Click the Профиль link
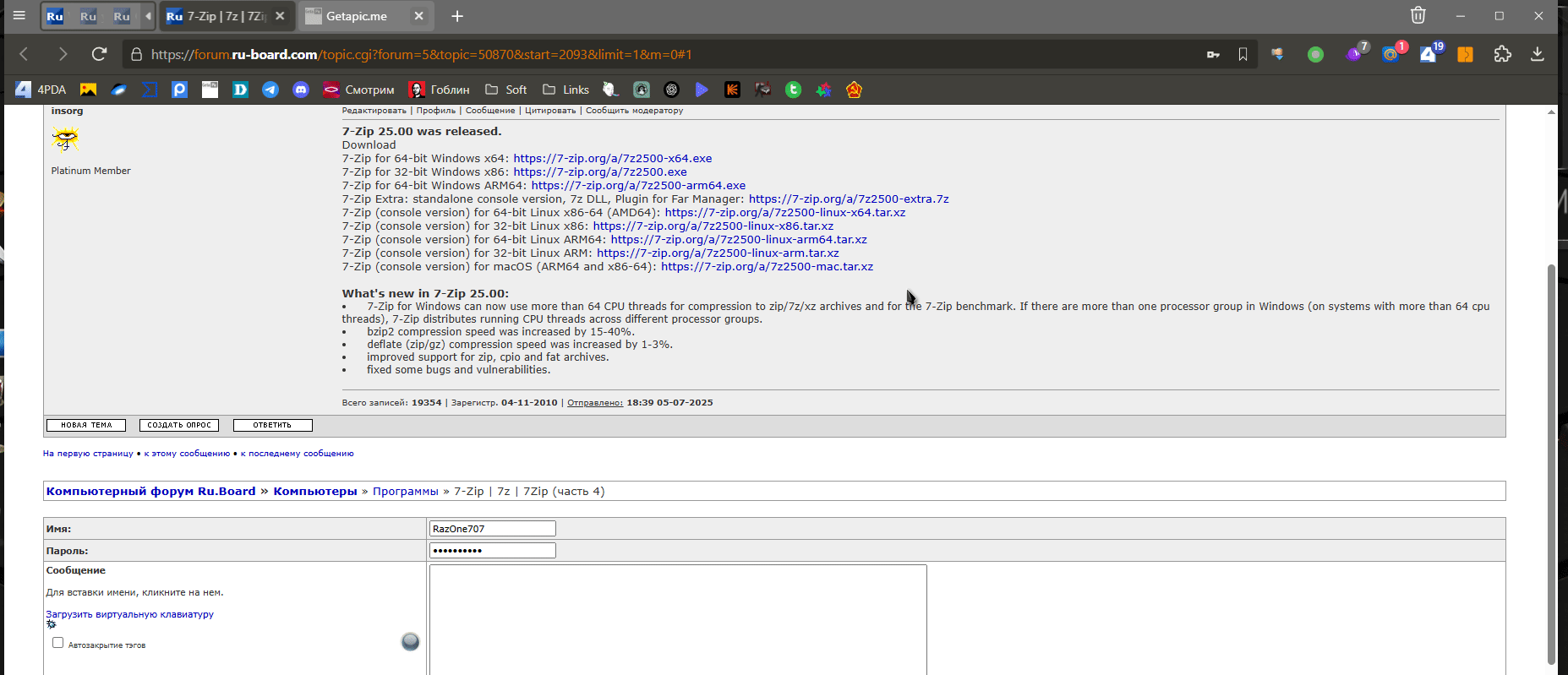Image resolution: width=1568 pixels, height=675 pixels. (435, 111)
